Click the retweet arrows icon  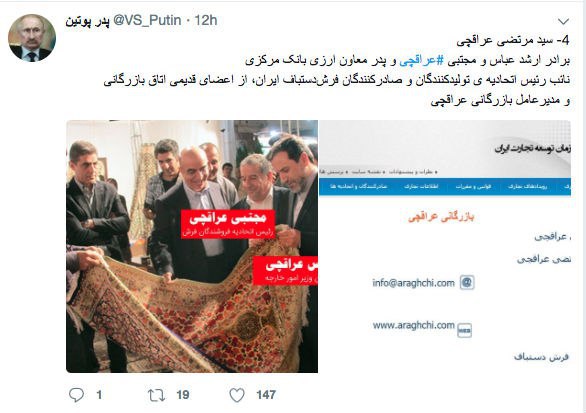[156, 395]
